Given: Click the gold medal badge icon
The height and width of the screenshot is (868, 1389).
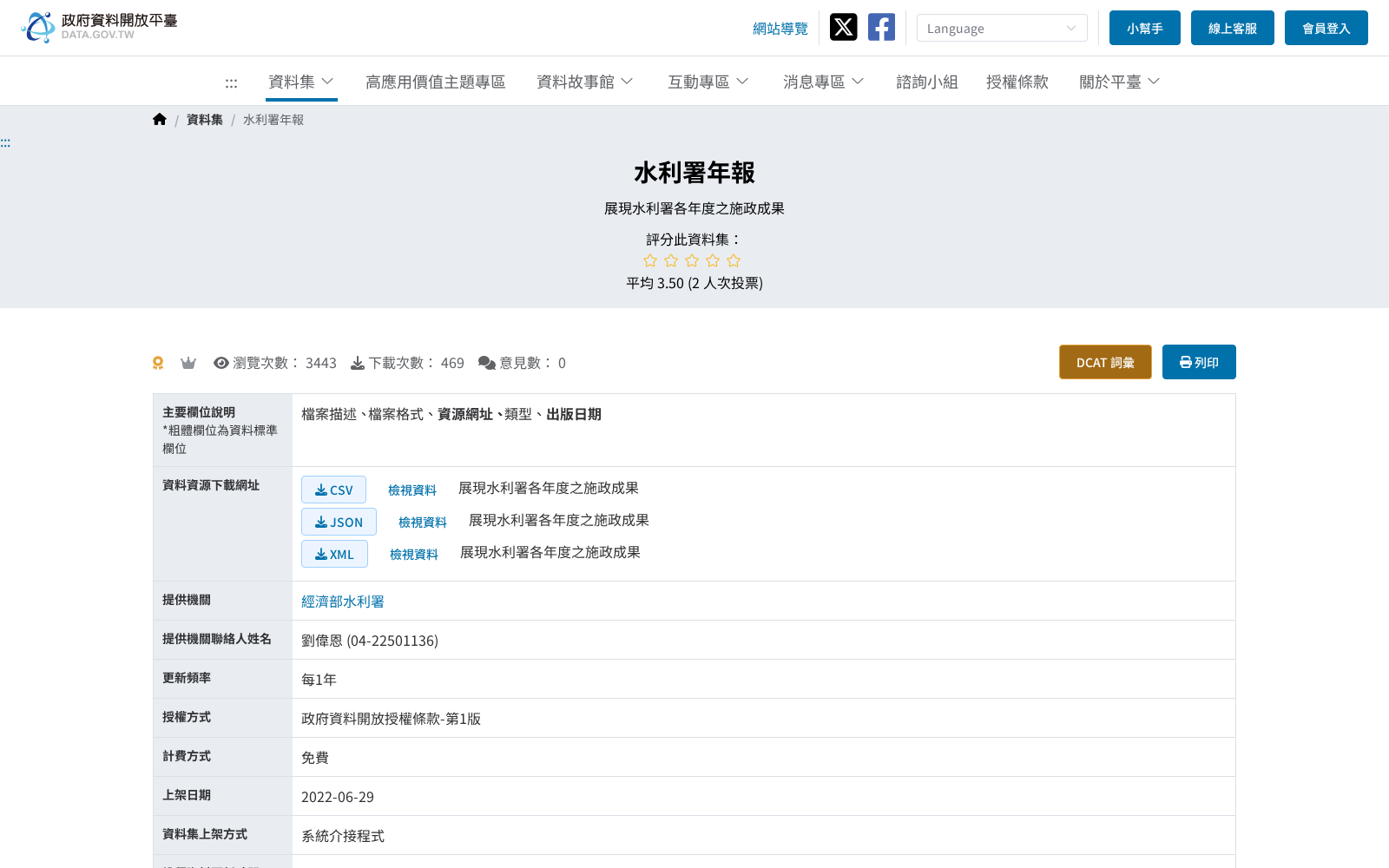Looking at the screenshot, I should 158,363.
